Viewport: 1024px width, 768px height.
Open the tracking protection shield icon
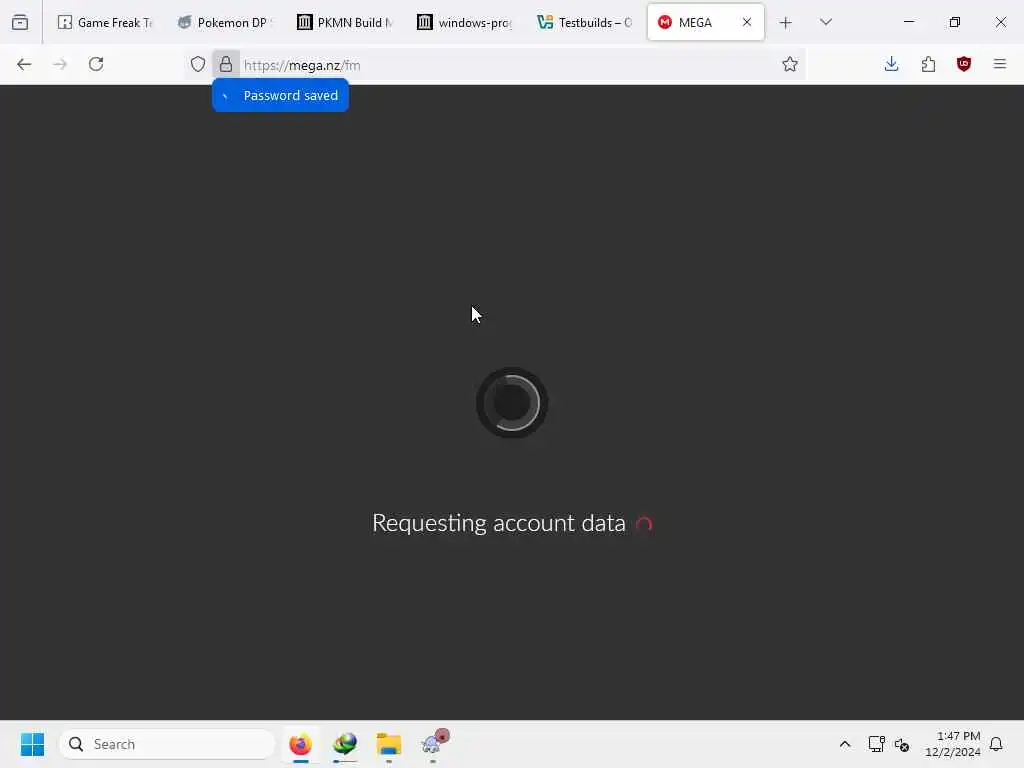click(198, 64)
